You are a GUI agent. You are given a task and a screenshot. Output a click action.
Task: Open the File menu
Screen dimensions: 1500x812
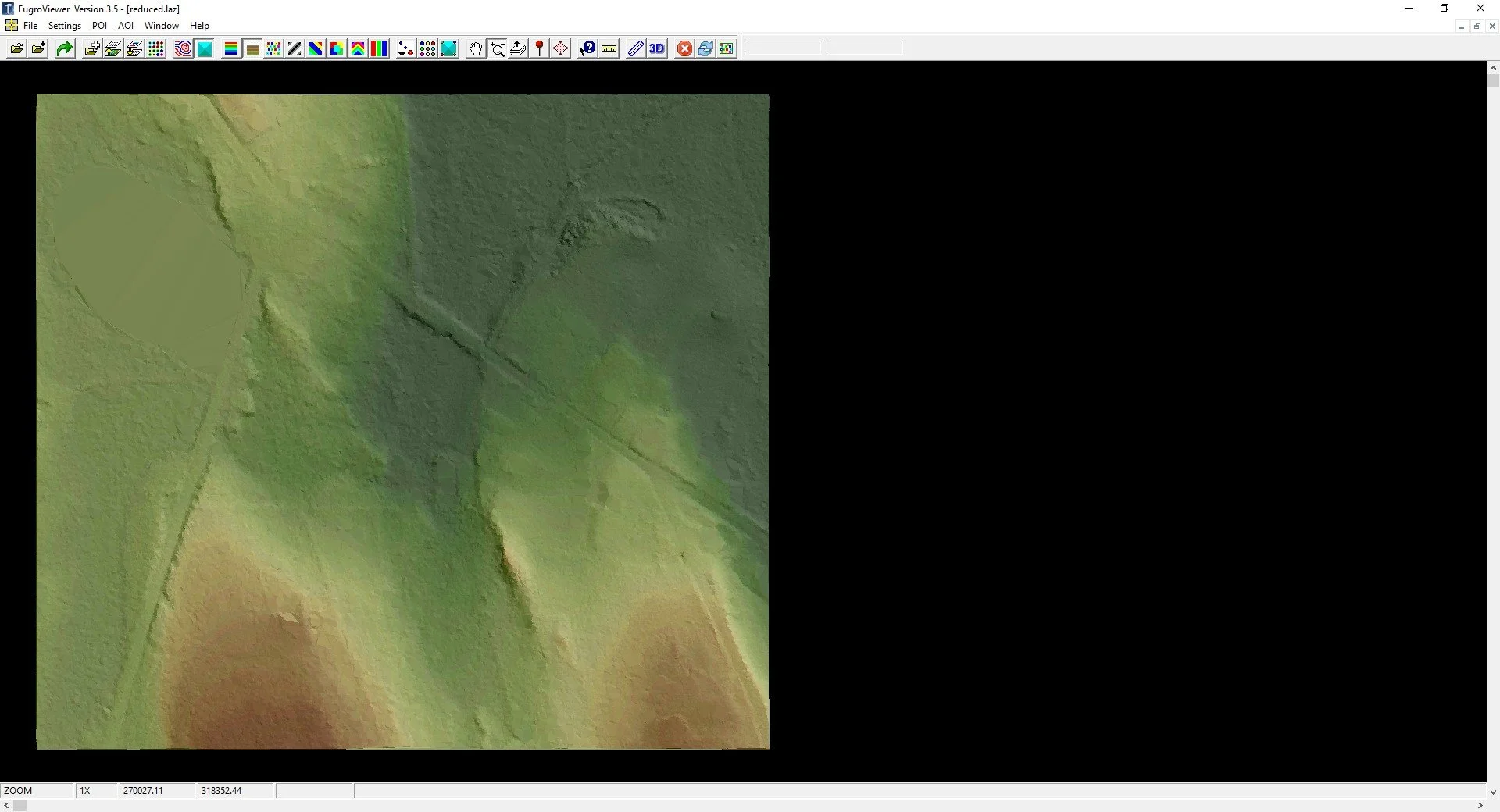[x=30, y=26]
